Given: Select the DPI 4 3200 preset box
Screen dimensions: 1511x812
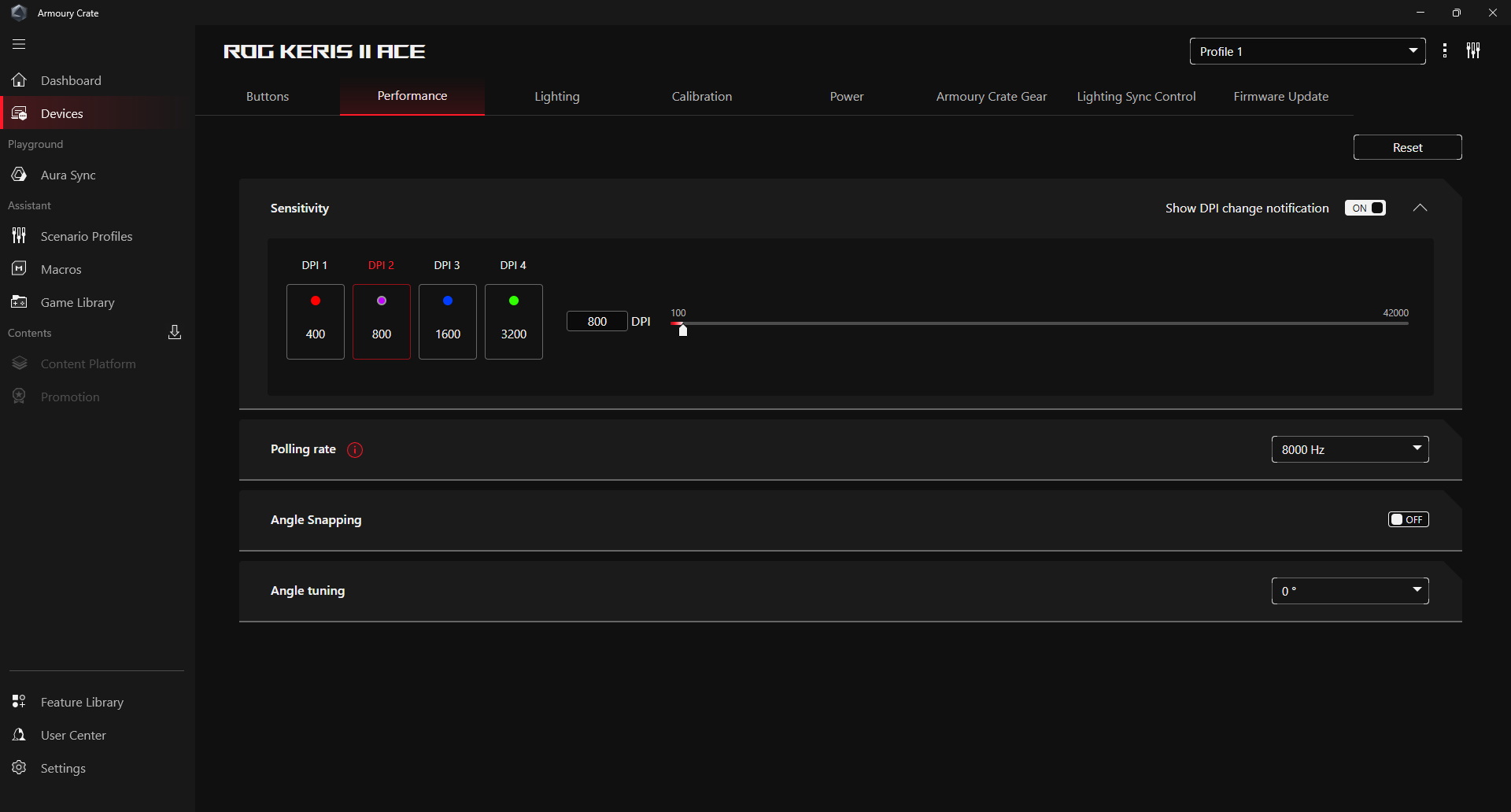Looking at the screenshot, I should pos(514,322).
